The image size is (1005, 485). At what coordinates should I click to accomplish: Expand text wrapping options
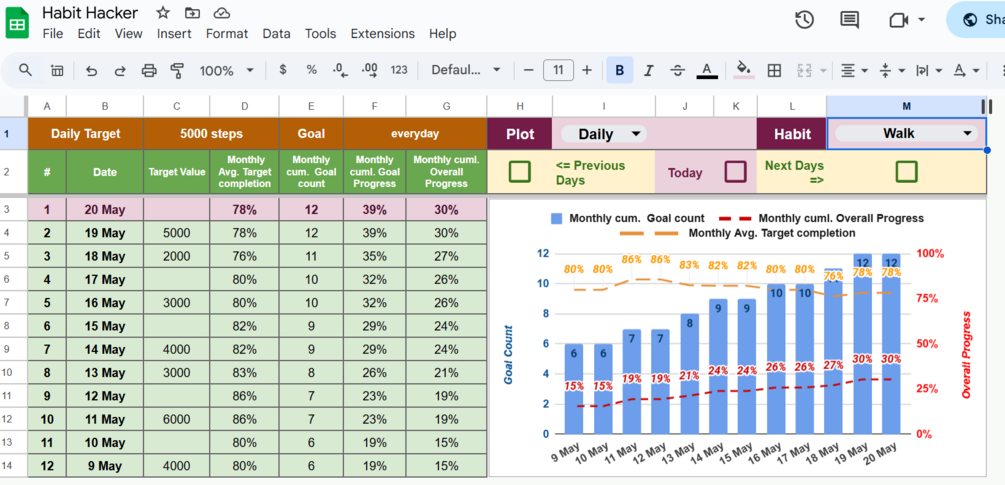(x=938, y=70)
